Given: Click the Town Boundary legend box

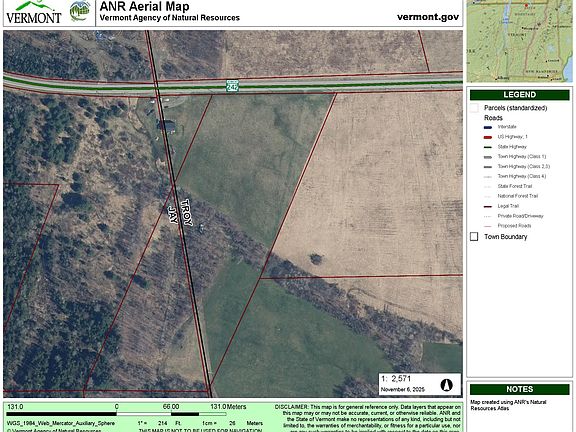Looking at the screenshot, I should [x=474, y=236].
